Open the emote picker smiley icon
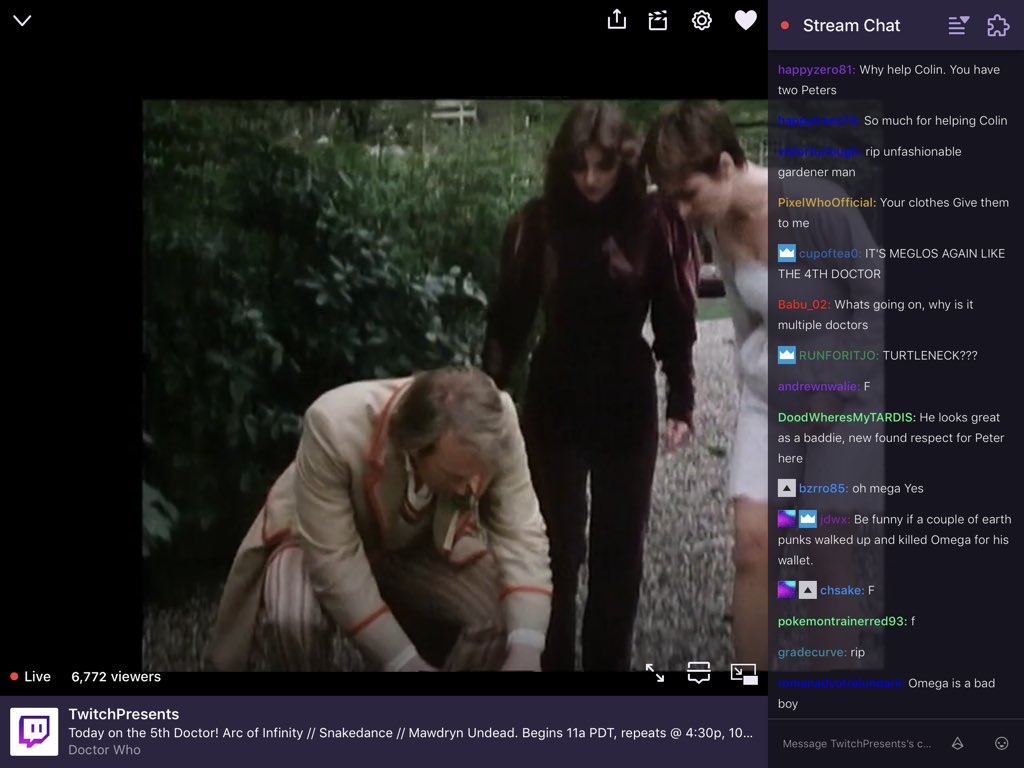This screenshot has height=768, width=1024. 1001,743
